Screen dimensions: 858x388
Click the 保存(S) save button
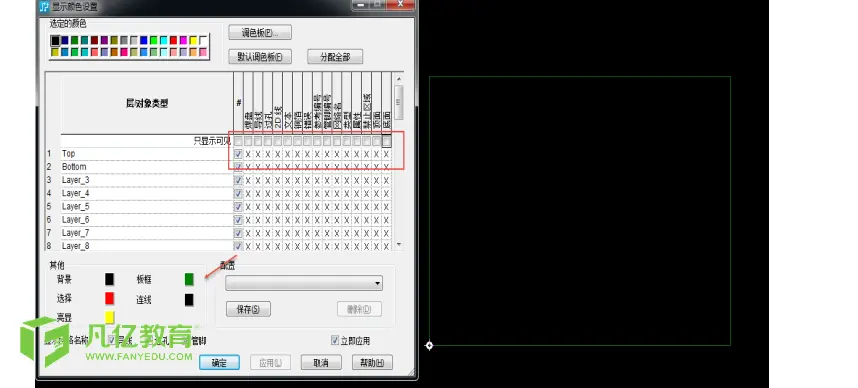248,309
